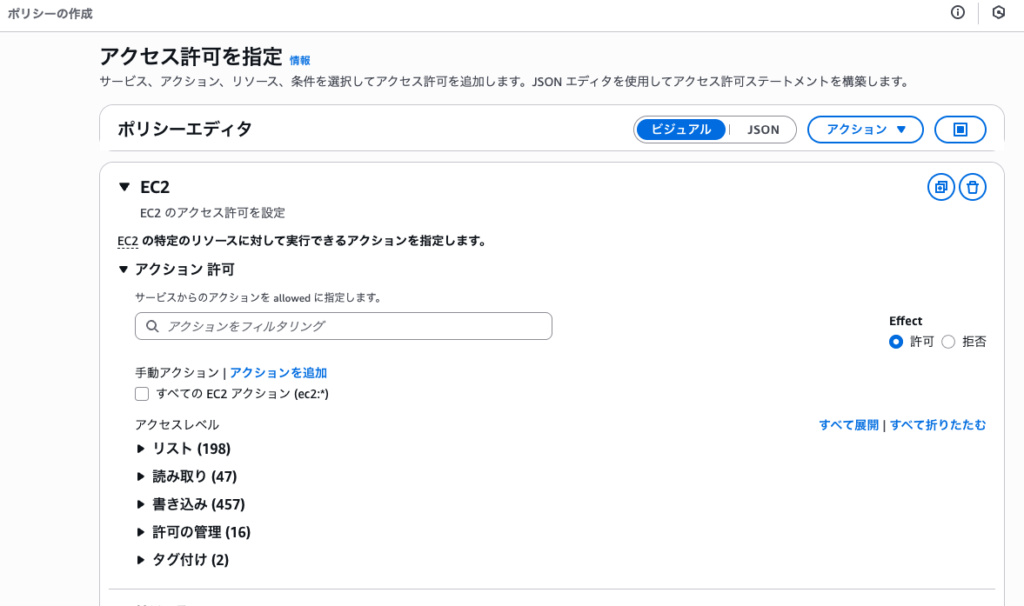The image size is (1024, 606).
Task: Click the square panel icon beside アクション
Action: [960, 130]
